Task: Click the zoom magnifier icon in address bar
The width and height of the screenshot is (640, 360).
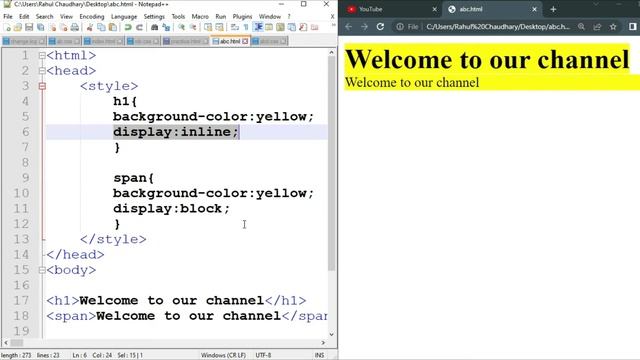Action: pos(581,27)
